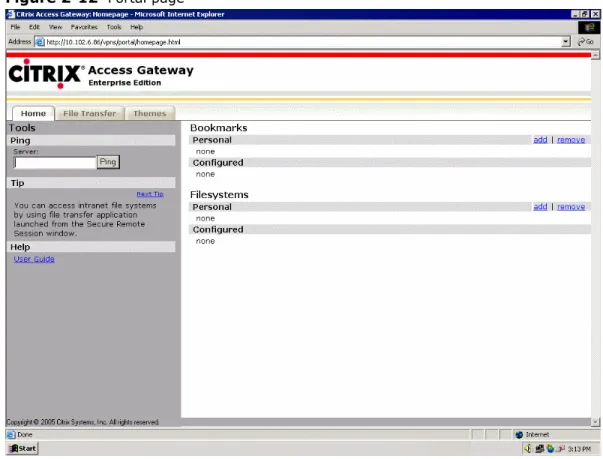
Task: Click the scrollbar up arrow
Action: click(595, 55)
